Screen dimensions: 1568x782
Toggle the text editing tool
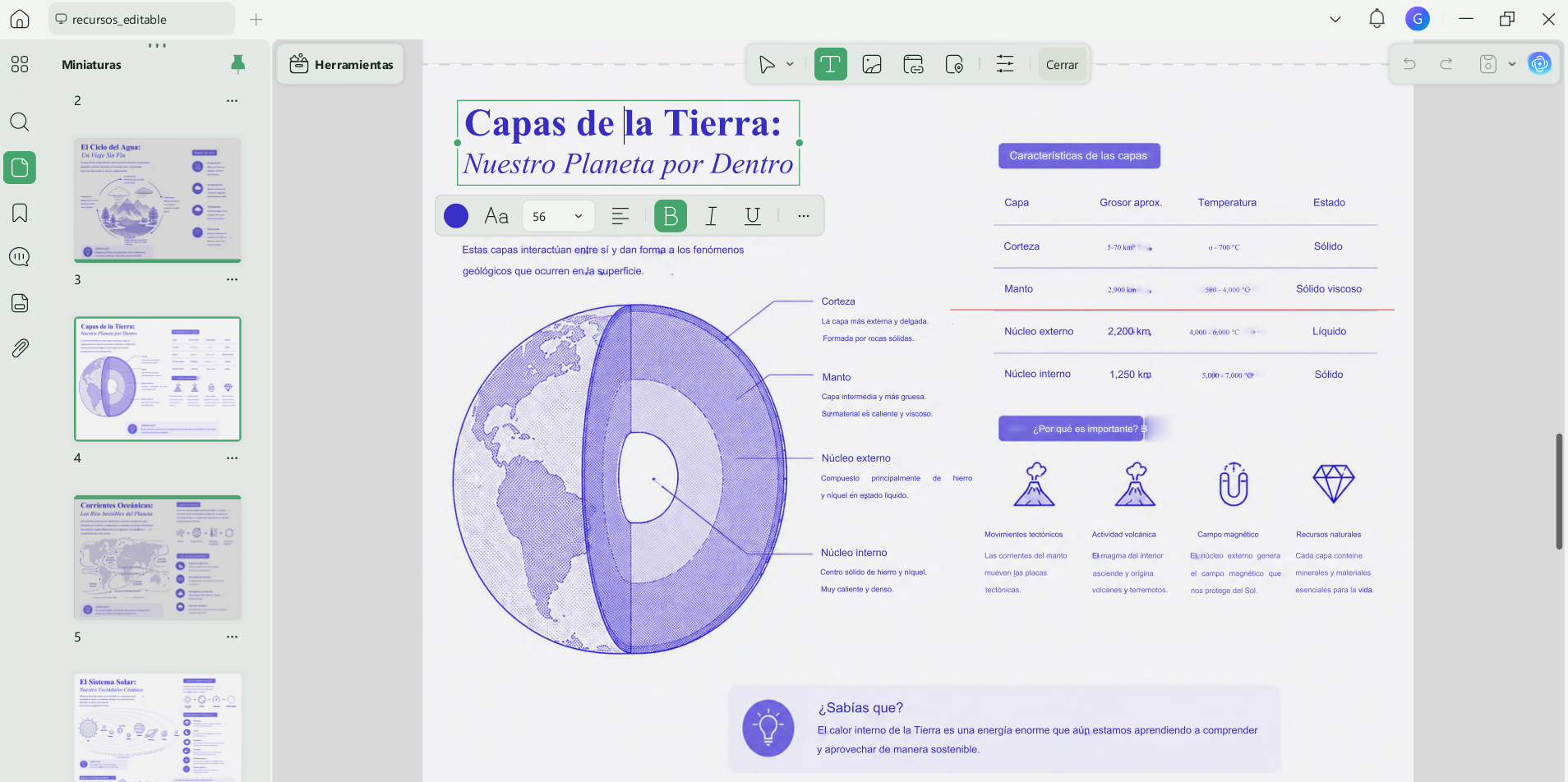coord(831,64)
